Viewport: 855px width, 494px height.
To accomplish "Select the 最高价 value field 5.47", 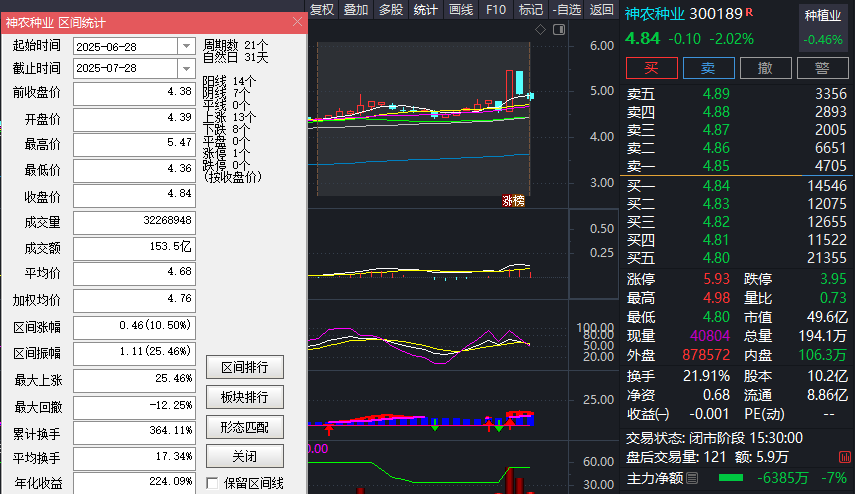I will (134, 144).
